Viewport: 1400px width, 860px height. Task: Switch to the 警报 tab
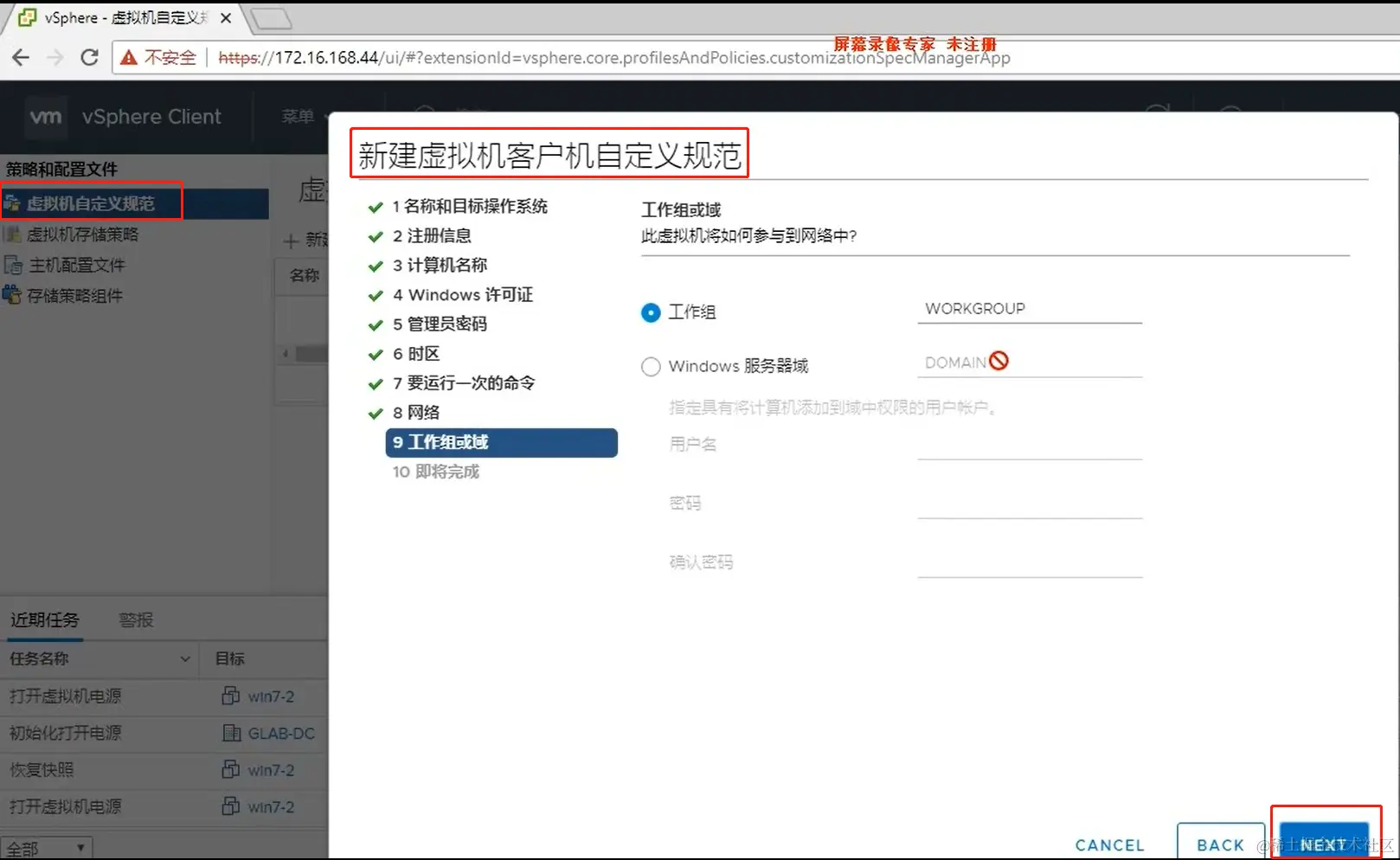click(136, 619)
